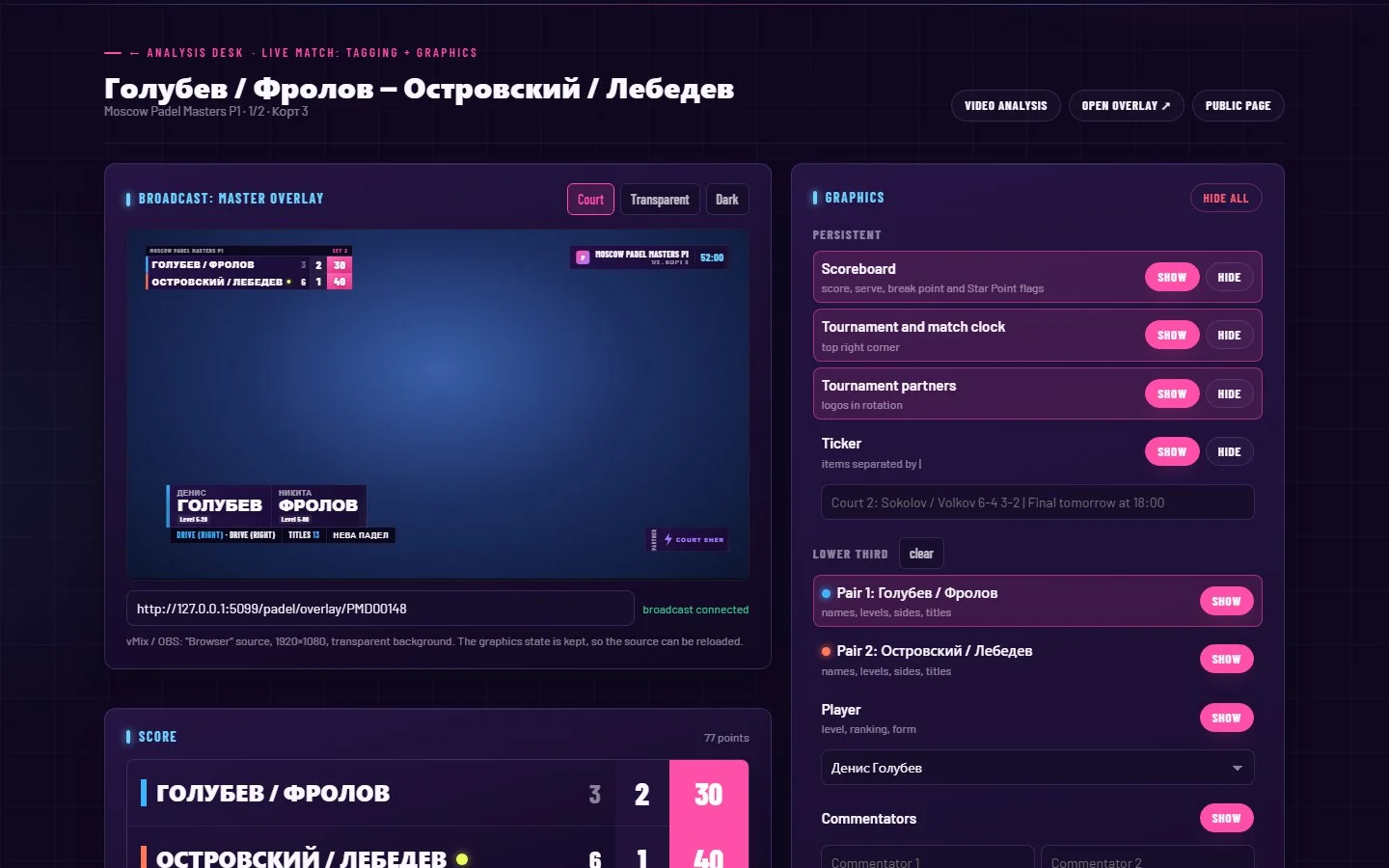Click Голубев / Фролов points cell showing 30

click(709, 794)
